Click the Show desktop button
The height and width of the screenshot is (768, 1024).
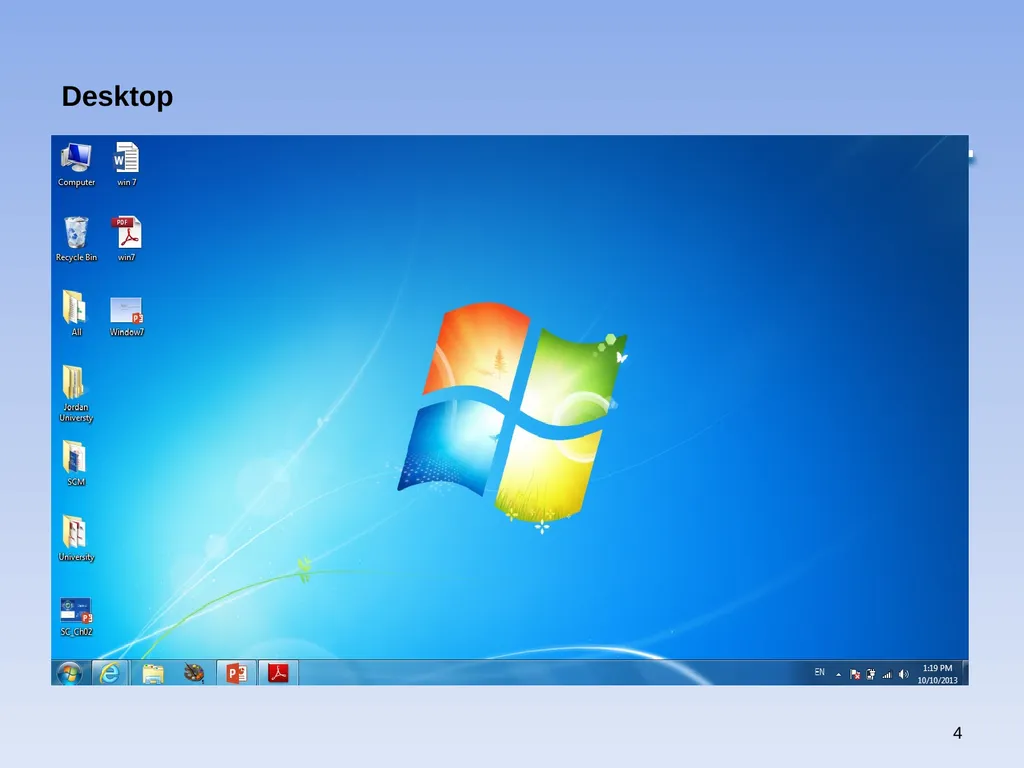[x=965, y=673]
